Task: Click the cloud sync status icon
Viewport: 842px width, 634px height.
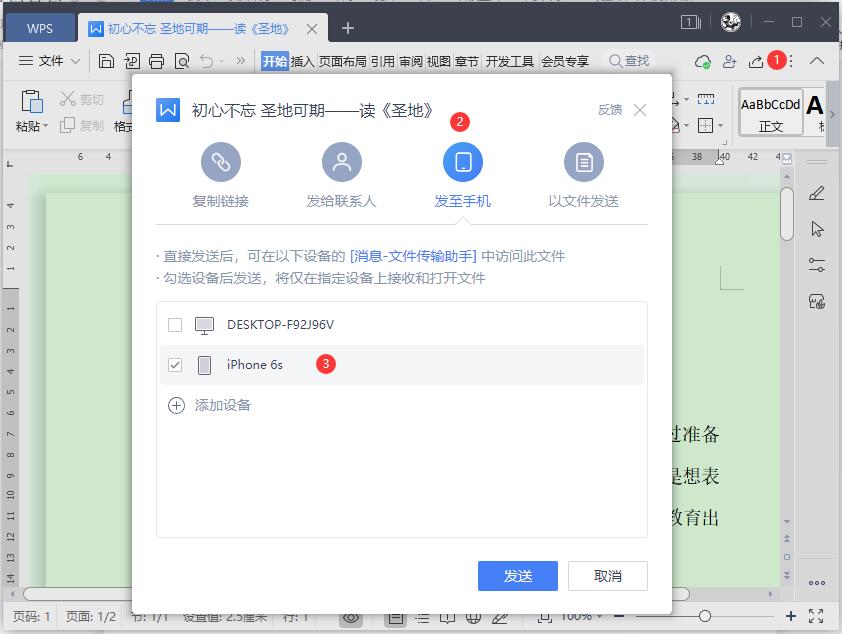Action: click(702, 62)
